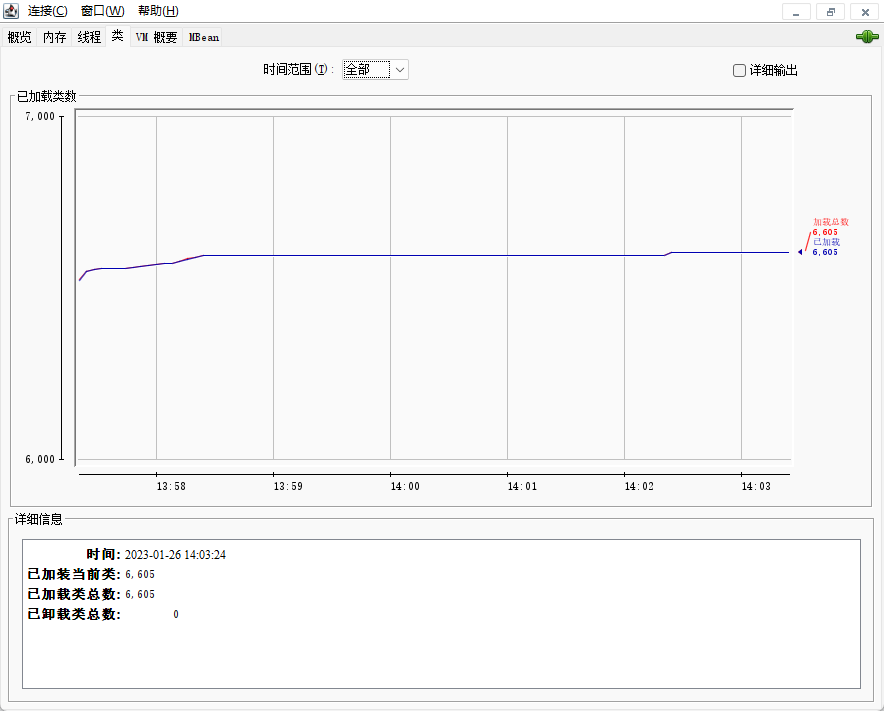Click the 已加载类总数 value 6,605

pos(140,594)
